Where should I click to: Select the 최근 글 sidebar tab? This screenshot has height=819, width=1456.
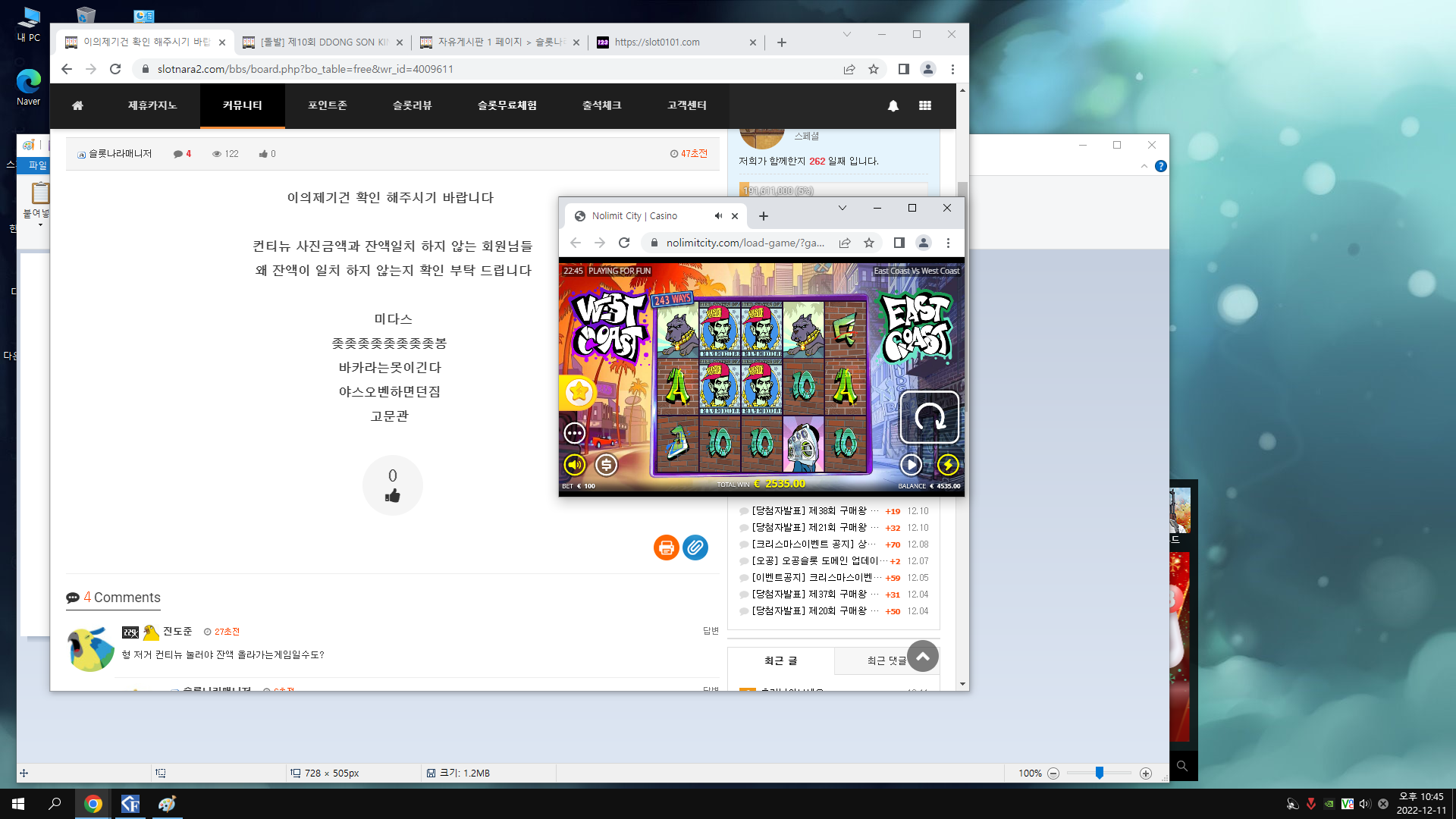click(781, 661)
